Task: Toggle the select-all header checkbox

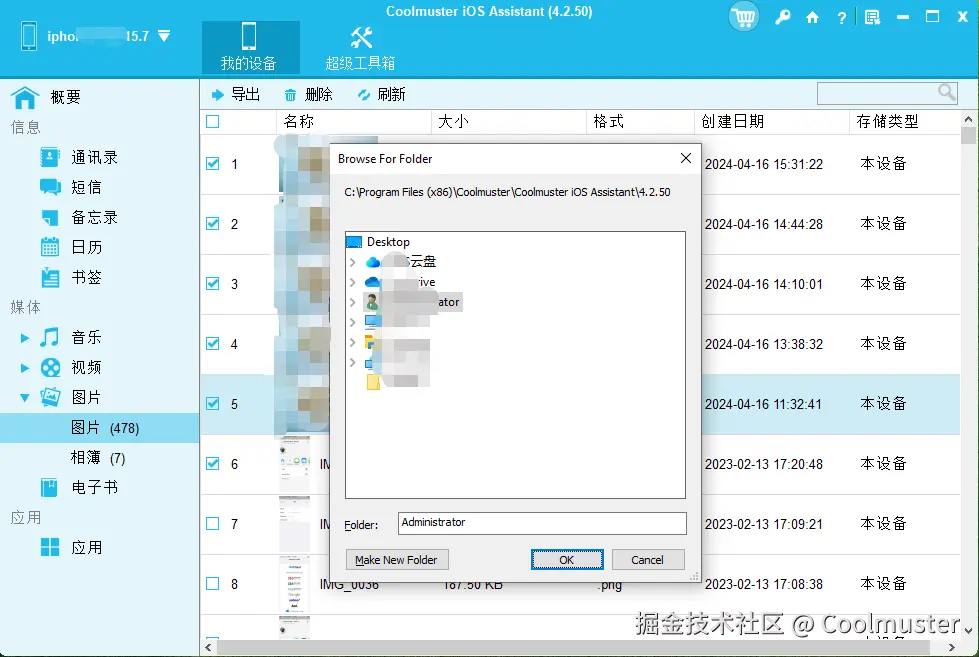Action: (x=212, y=121)
